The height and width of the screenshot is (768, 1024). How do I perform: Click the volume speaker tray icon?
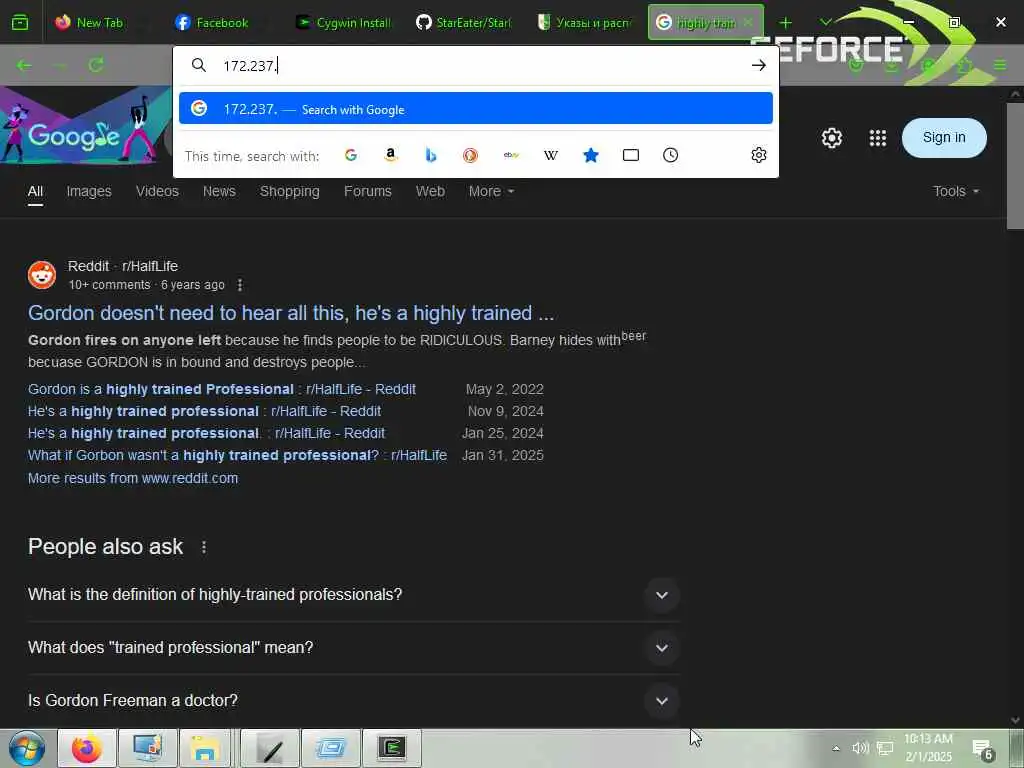coord(860,748)
